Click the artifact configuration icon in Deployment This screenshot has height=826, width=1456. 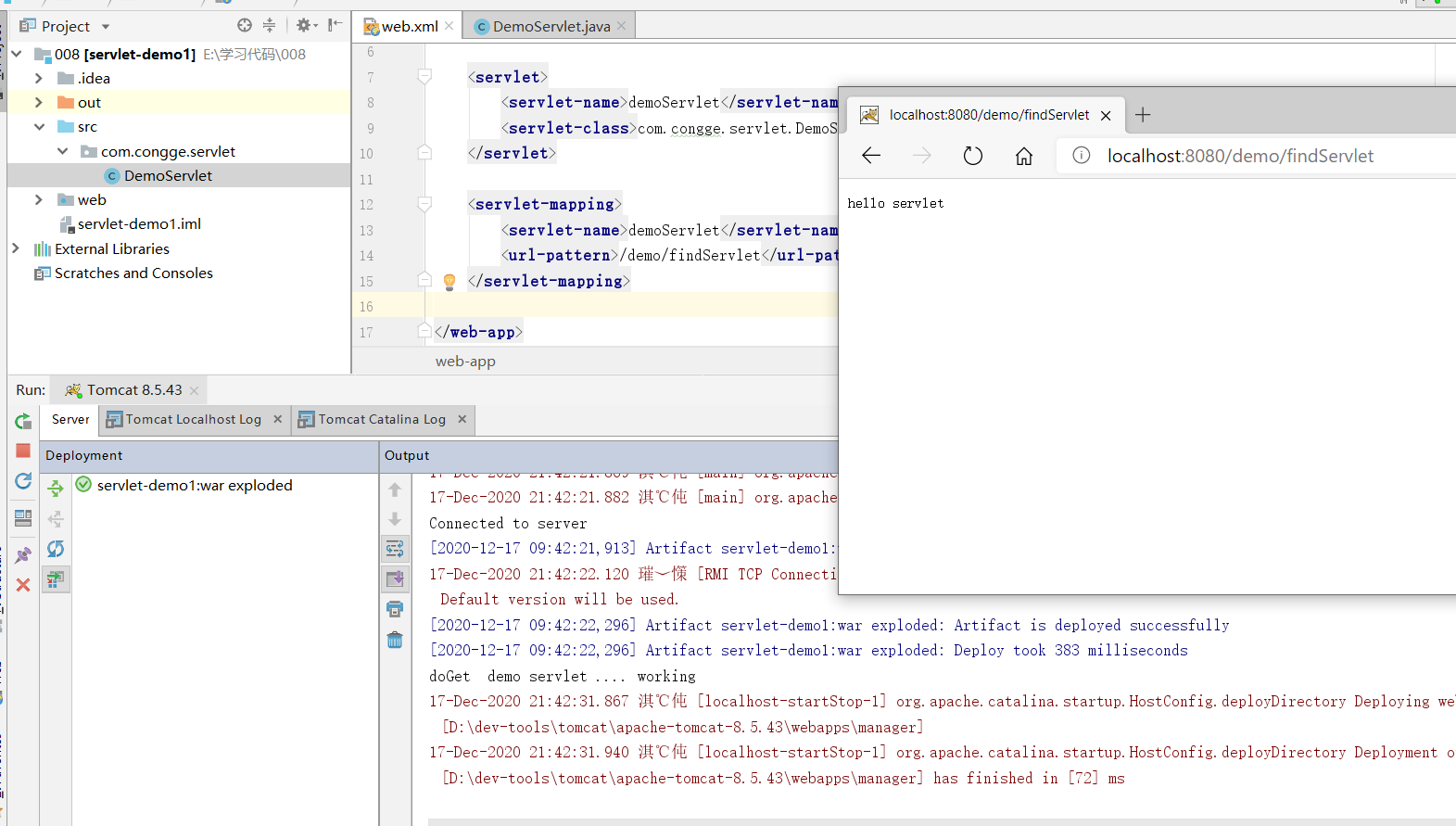56,579
